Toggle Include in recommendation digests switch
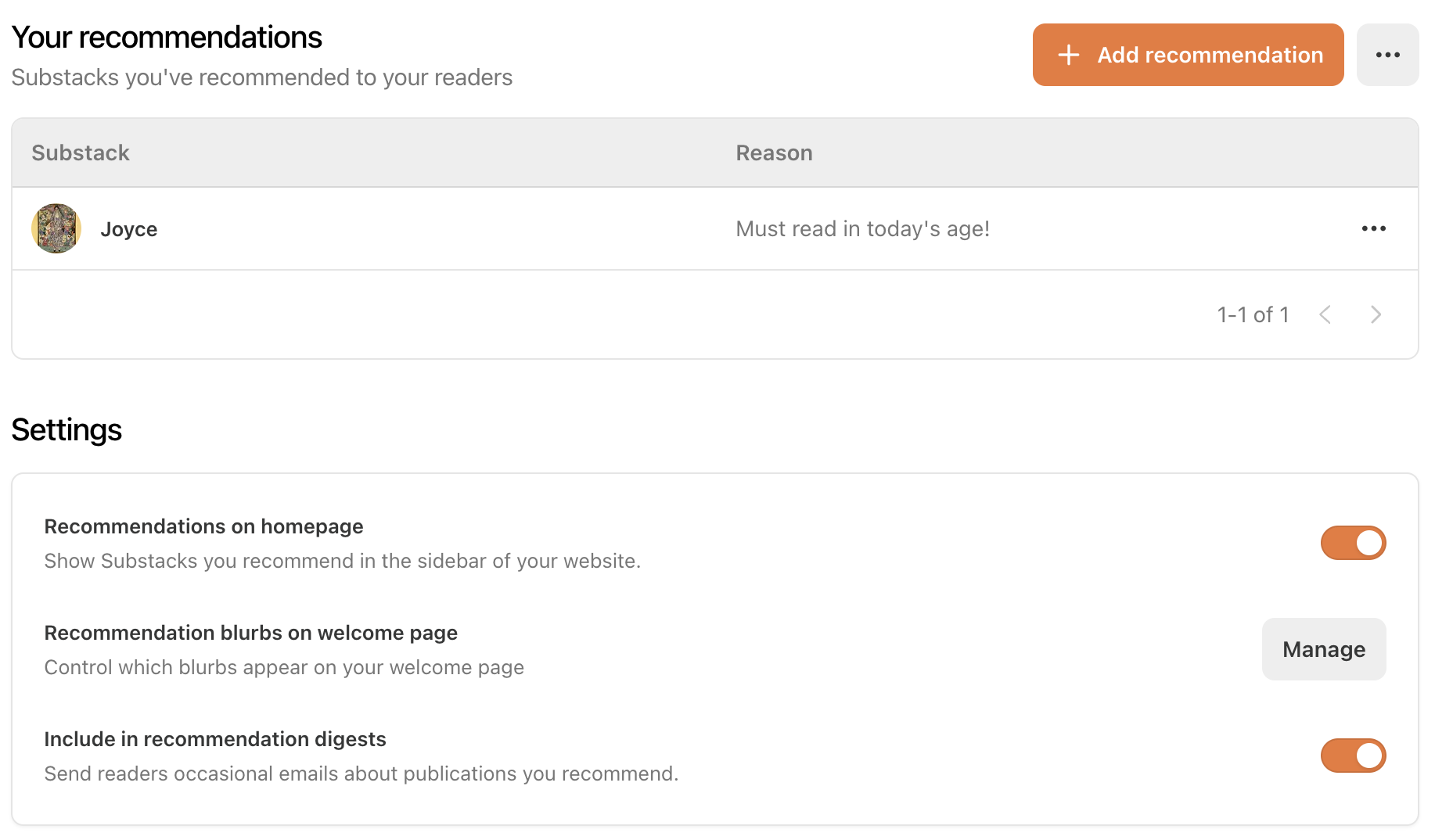This screenshot has height=840, width=1435. [1353, 756]
